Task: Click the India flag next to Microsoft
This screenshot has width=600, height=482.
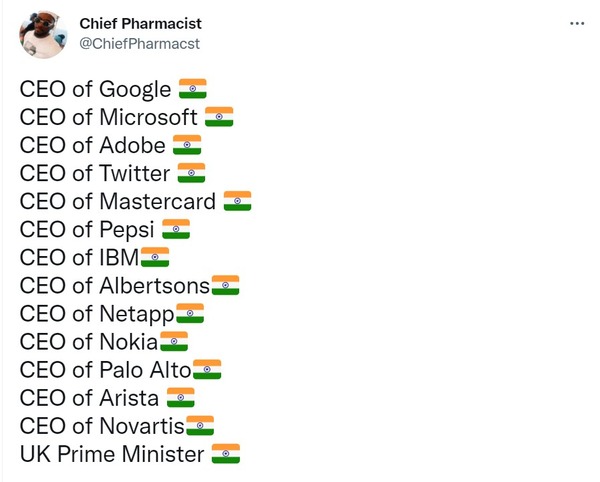Action: point(219,117)
